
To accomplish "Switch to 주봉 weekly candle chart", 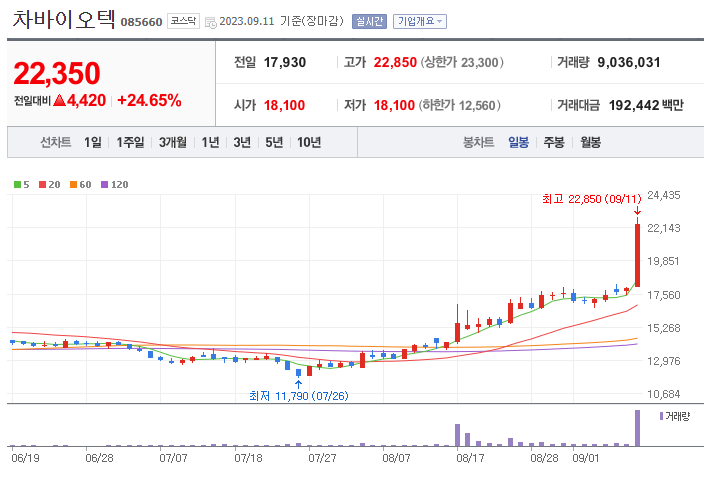I will [x=554, y=142].
